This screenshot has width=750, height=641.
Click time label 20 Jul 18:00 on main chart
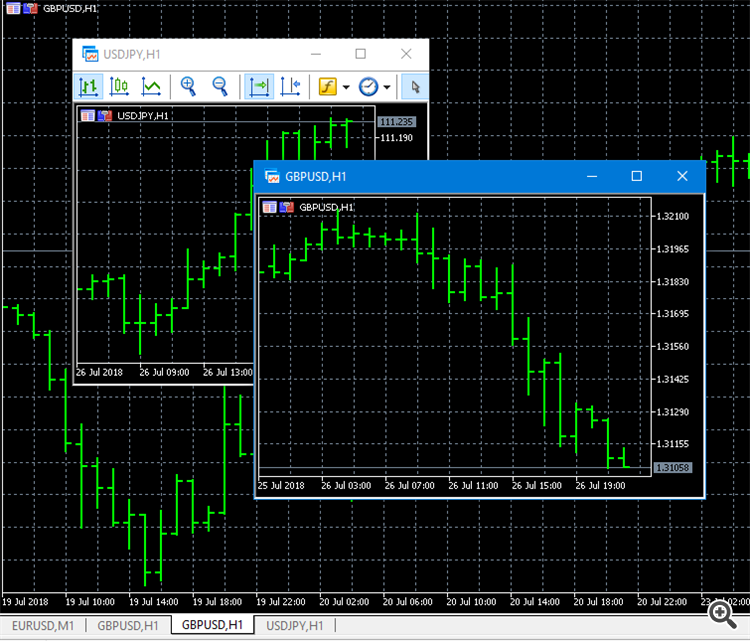click(599, 602)
